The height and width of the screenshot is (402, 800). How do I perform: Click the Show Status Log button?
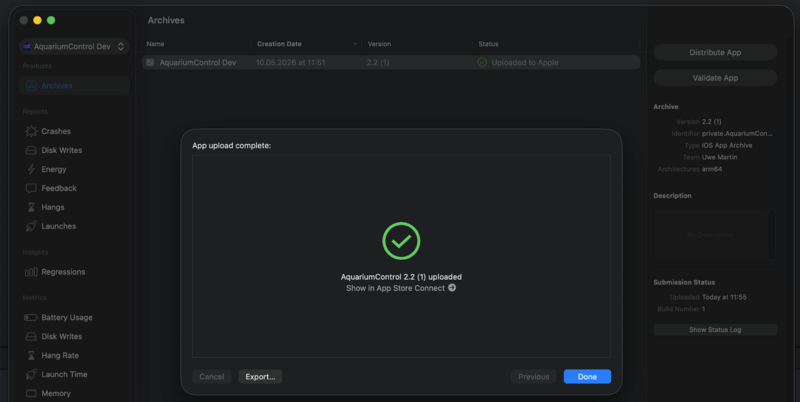point(715,330)
